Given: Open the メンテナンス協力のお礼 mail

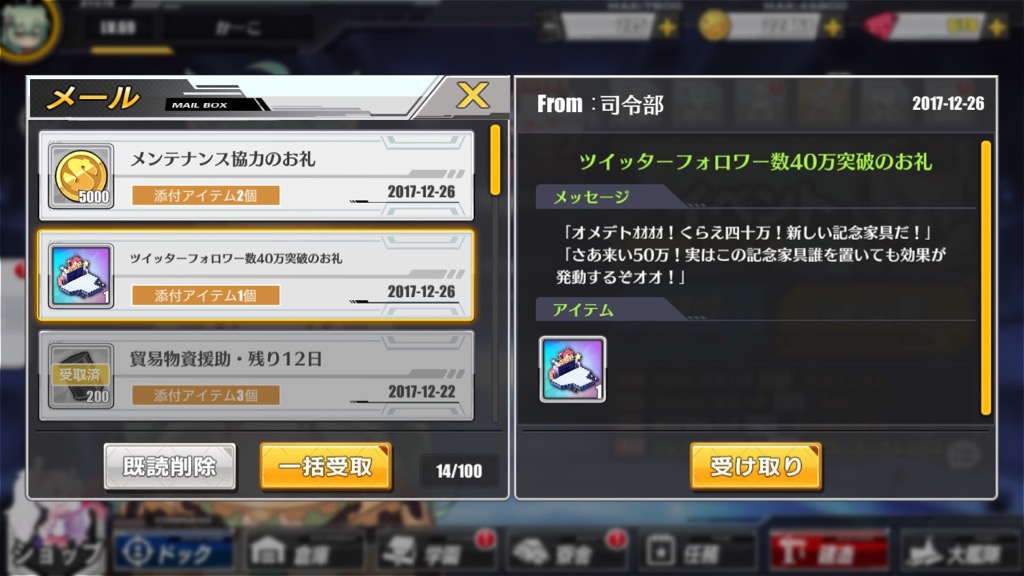Looking at the screenshot, I should 256,175.
